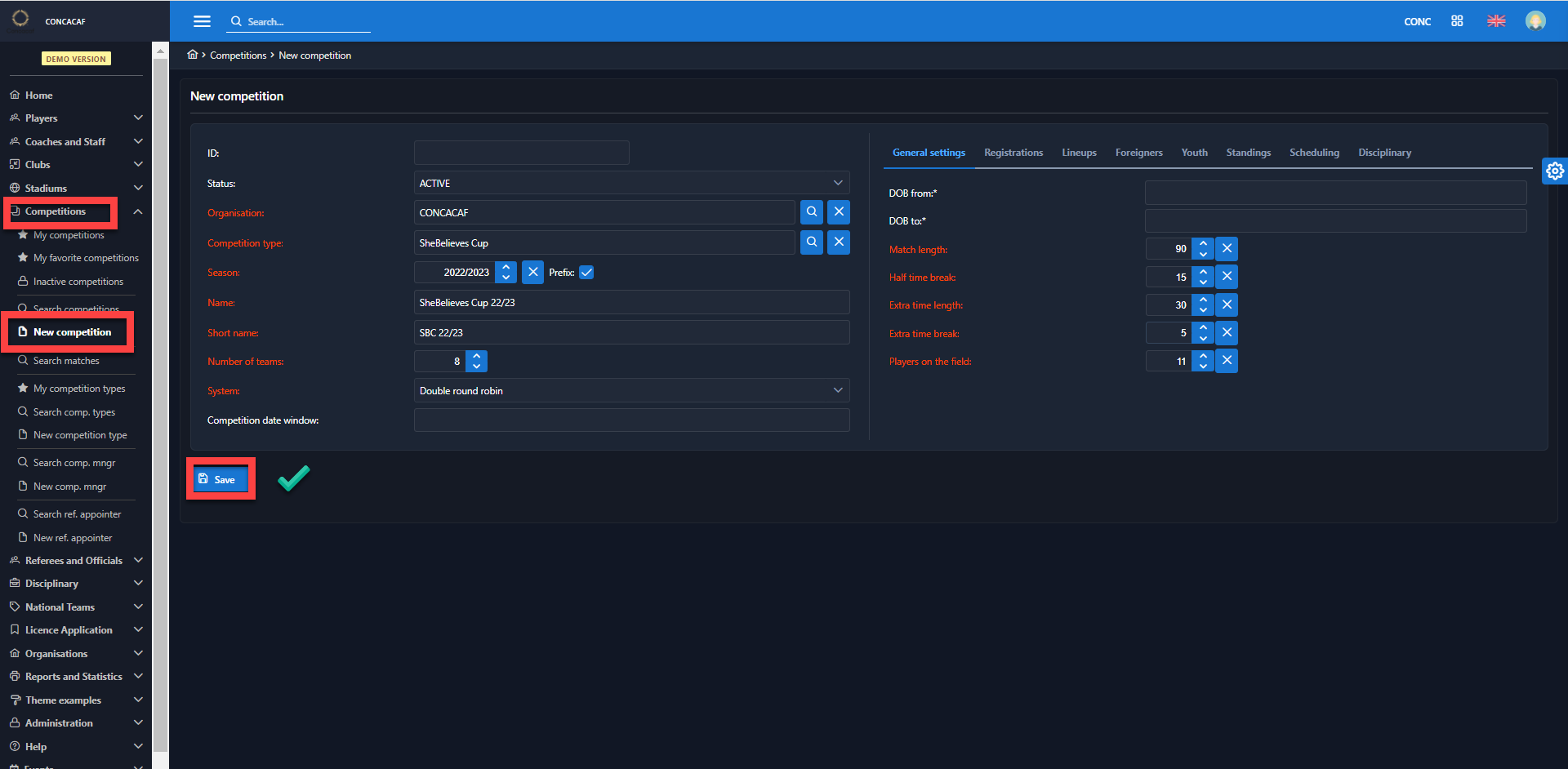1568x769 pixels.
Task: Click the DOB to input field
Action: [x=1335, y=220]
